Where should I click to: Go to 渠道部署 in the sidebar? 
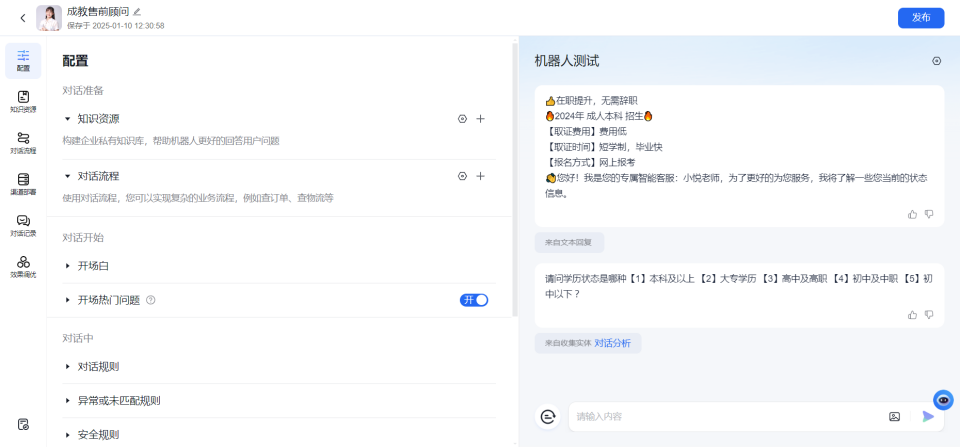pyautogui.click(x=22, y=183)
